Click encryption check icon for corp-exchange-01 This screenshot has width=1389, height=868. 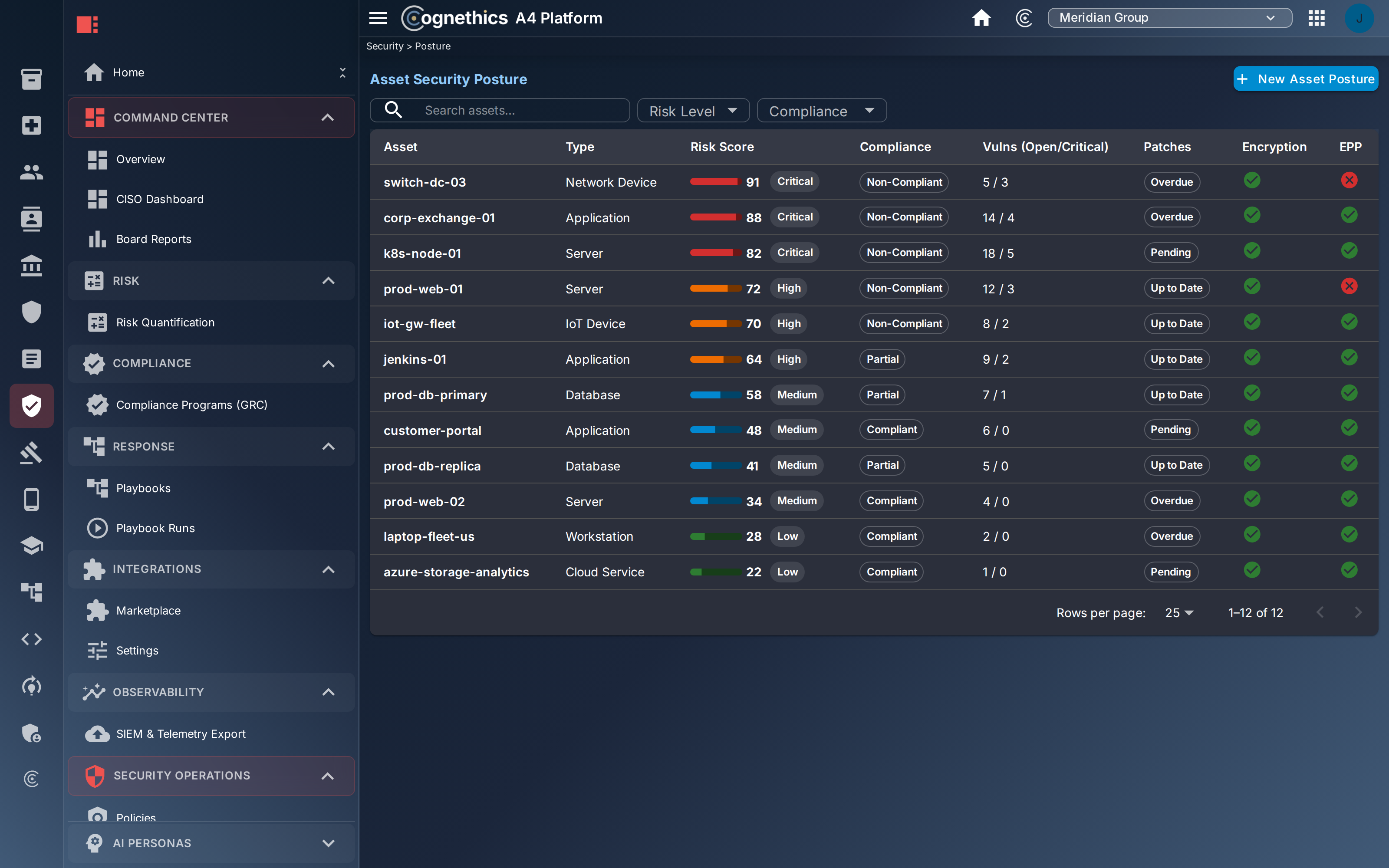coord(1252,215)
